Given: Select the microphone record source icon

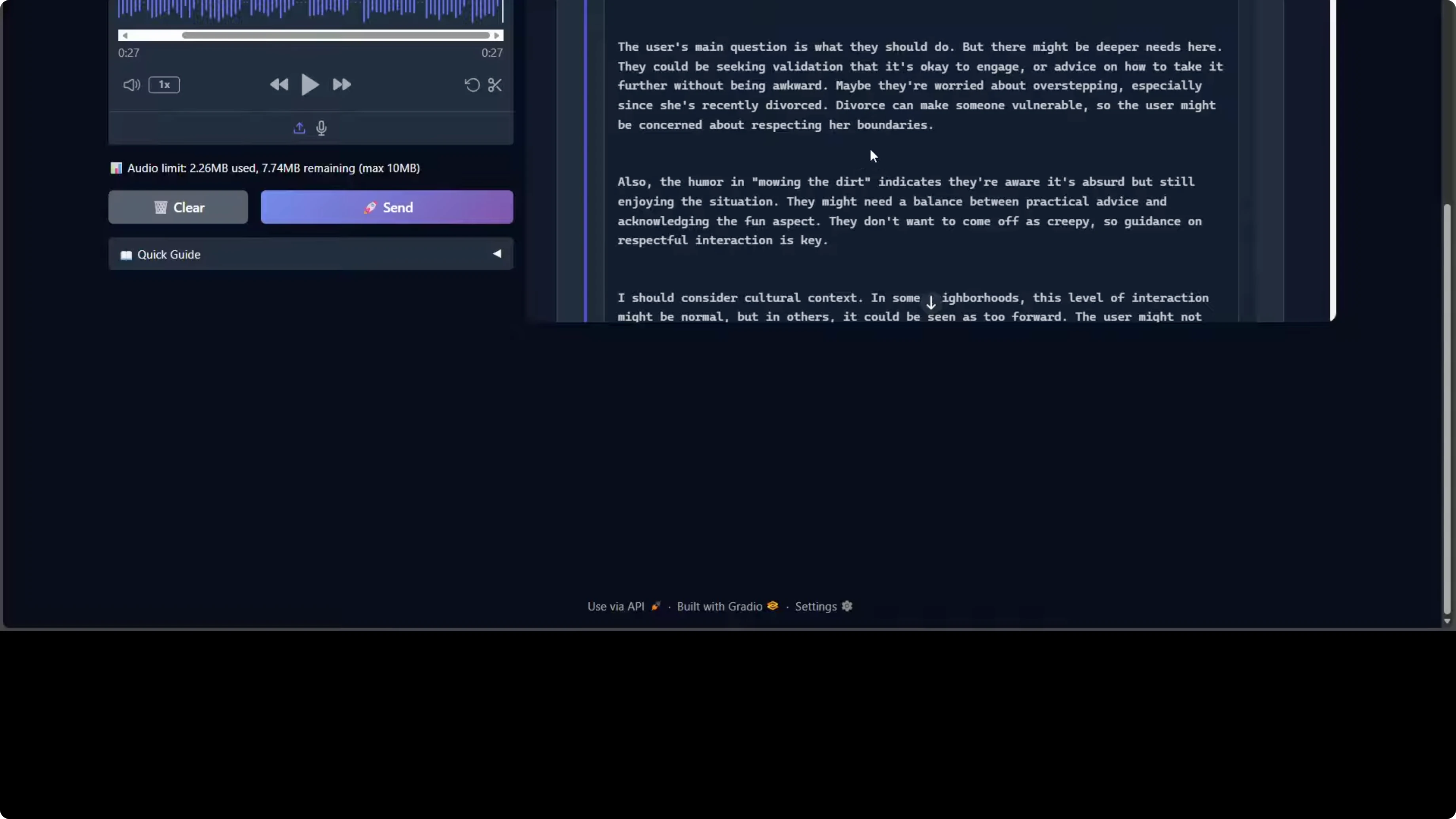Looking at the screenshot, I should (322, 128).
